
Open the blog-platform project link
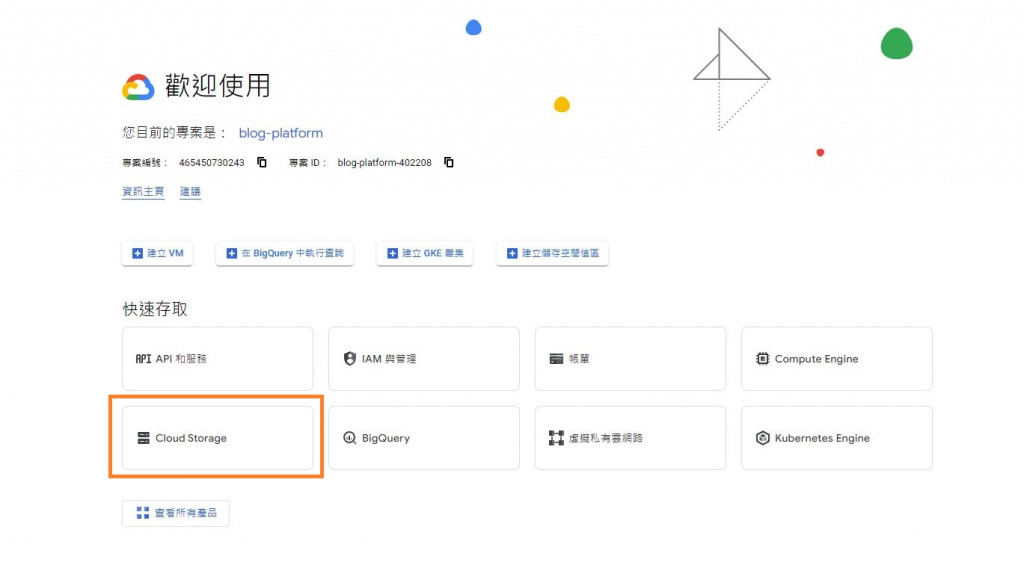click(x=281, y=133)
